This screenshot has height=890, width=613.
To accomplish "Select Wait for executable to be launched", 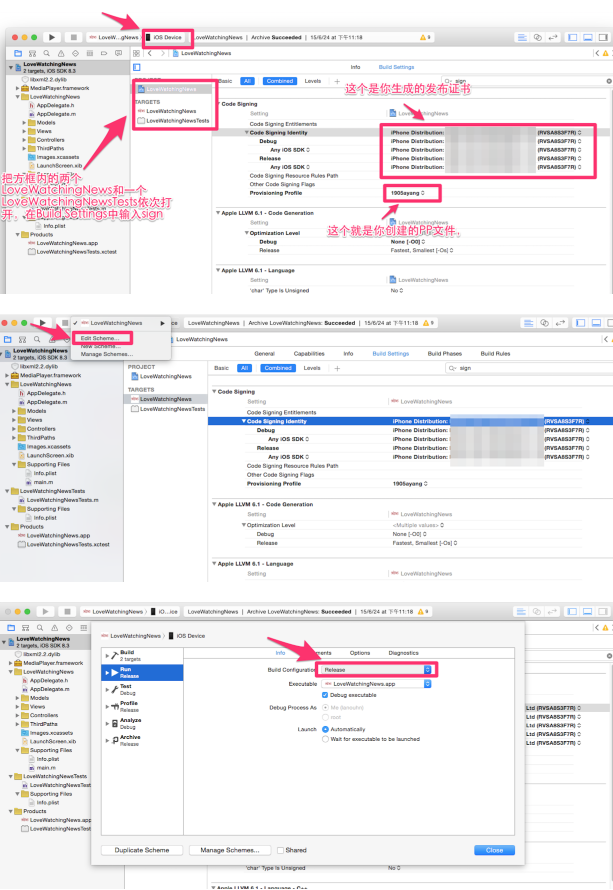I will (325, 739).
